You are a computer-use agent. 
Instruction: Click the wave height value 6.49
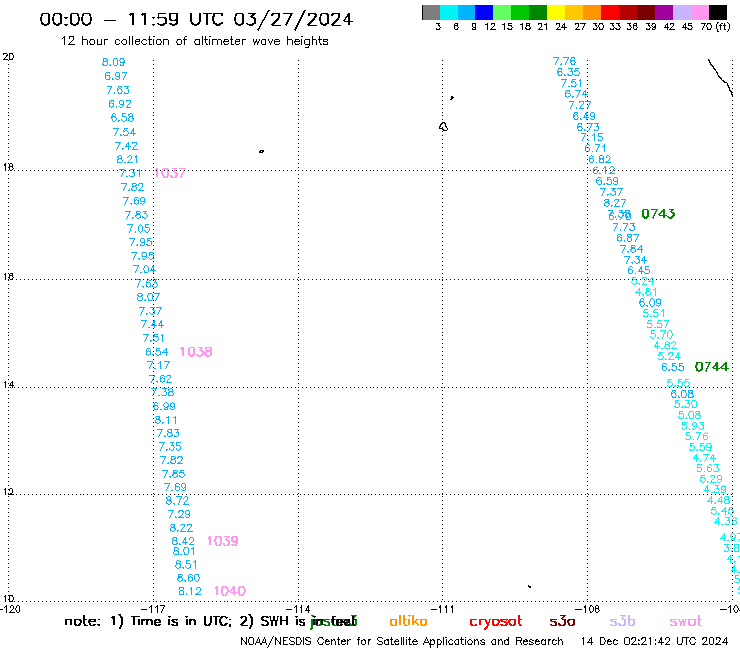point(584,116)
